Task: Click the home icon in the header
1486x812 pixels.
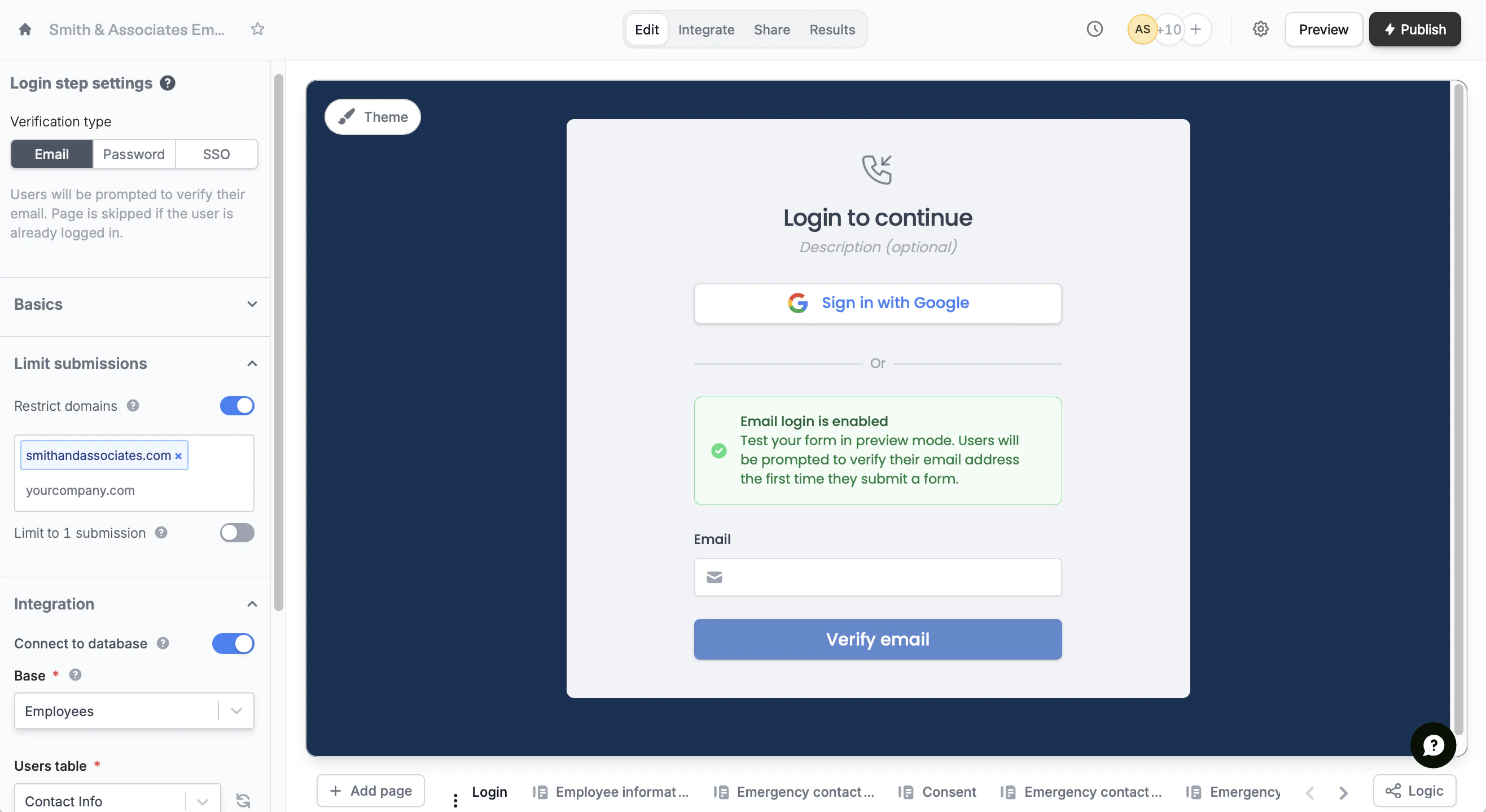Action: point(25,29)
